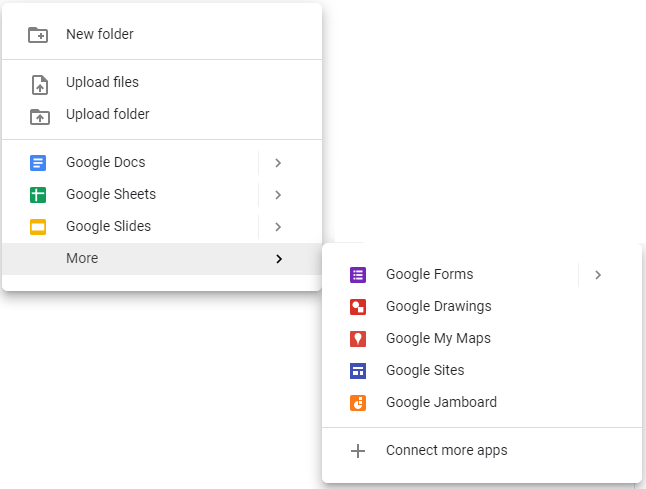Click the Upload folder icon

coord(40,117)
